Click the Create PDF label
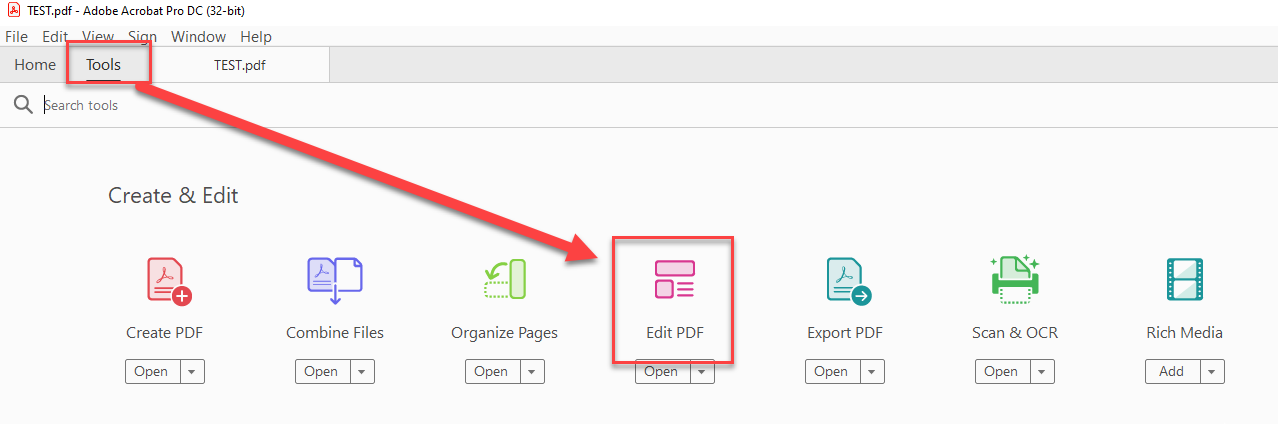Screen dimensions: 1278x424 [x=165, y=333]
